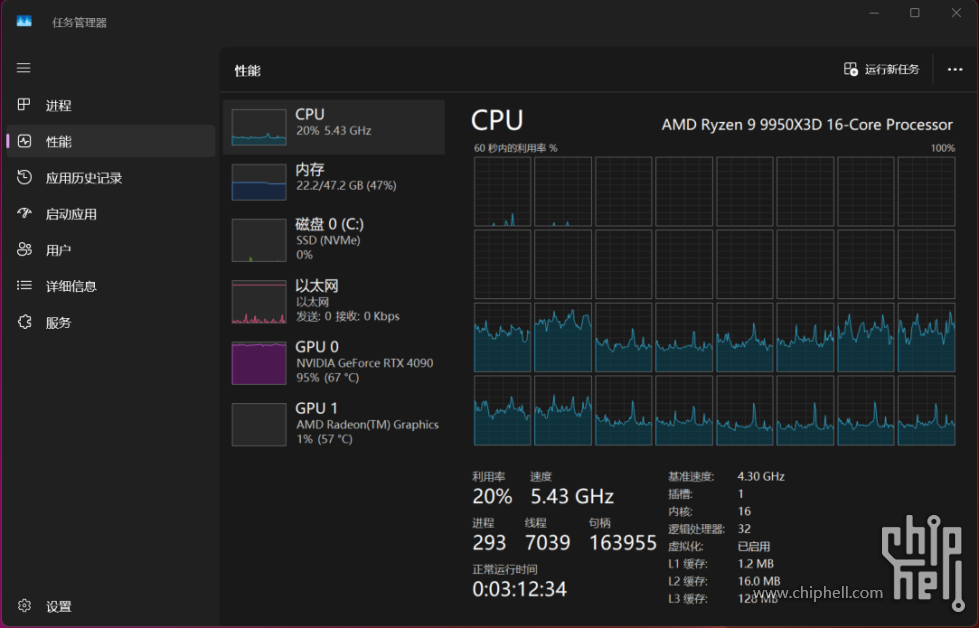Image resolution: width=979 pixels, height=628 pixels.
Task: Open the 服务 page label
Action: point(58,323)
